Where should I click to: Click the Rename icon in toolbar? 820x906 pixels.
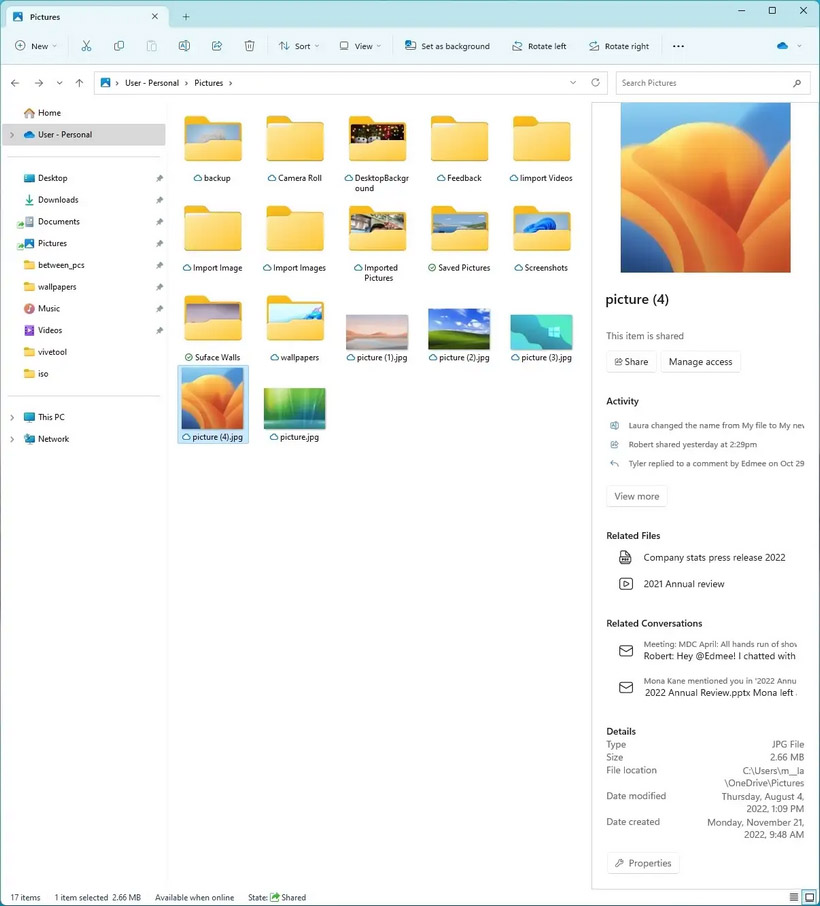tap(184, 46)
